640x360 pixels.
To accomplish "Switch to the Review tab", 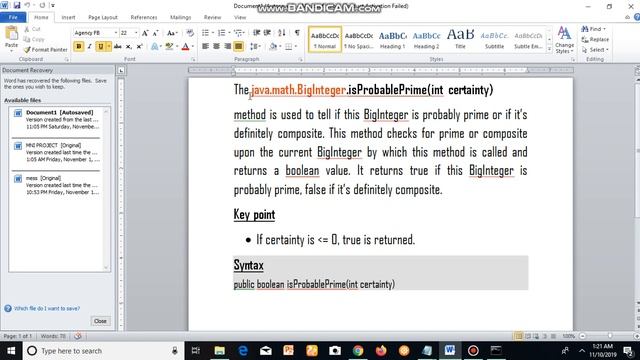I will pos(212,18).
